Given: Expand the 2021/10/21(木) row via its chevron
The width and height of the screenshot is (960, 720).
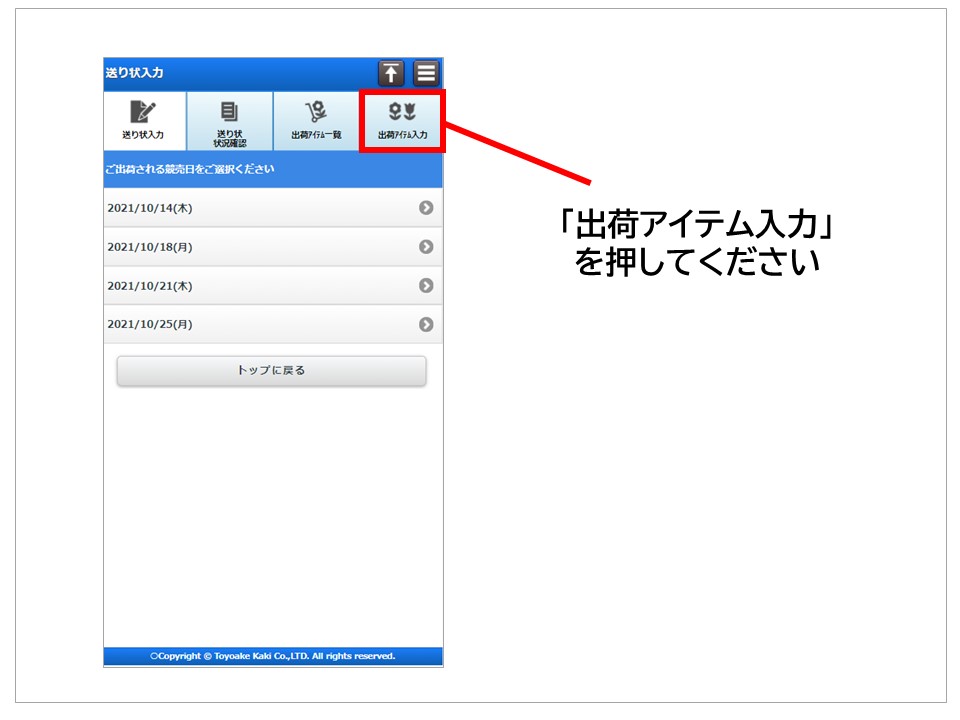Looking at the screenshot, I should point(426,286).
